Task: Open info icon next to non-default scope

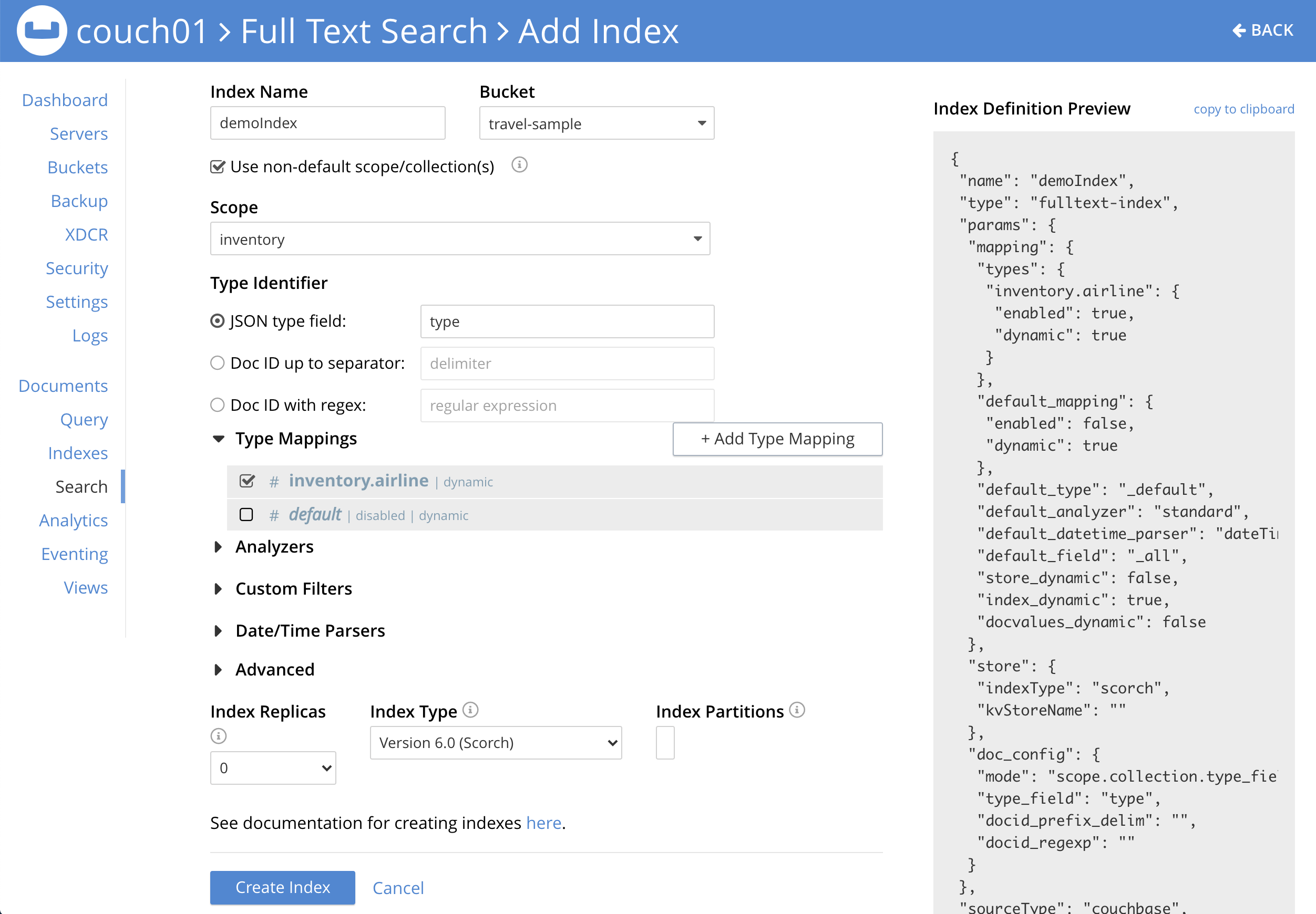Action: [519, 165]
